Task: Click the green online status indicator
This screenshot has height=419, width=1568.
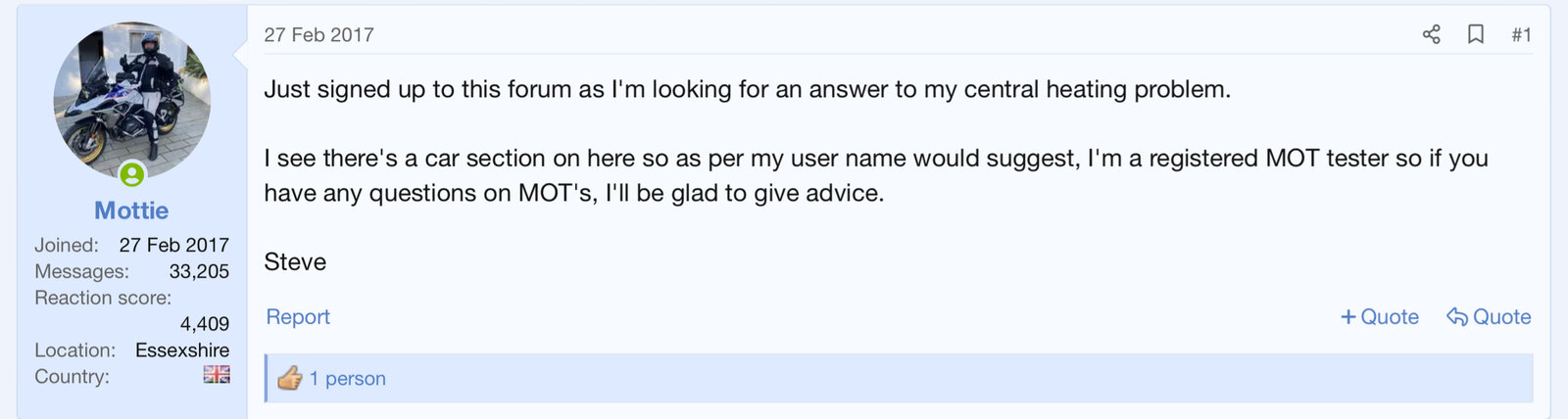Action: click(132, 174)
